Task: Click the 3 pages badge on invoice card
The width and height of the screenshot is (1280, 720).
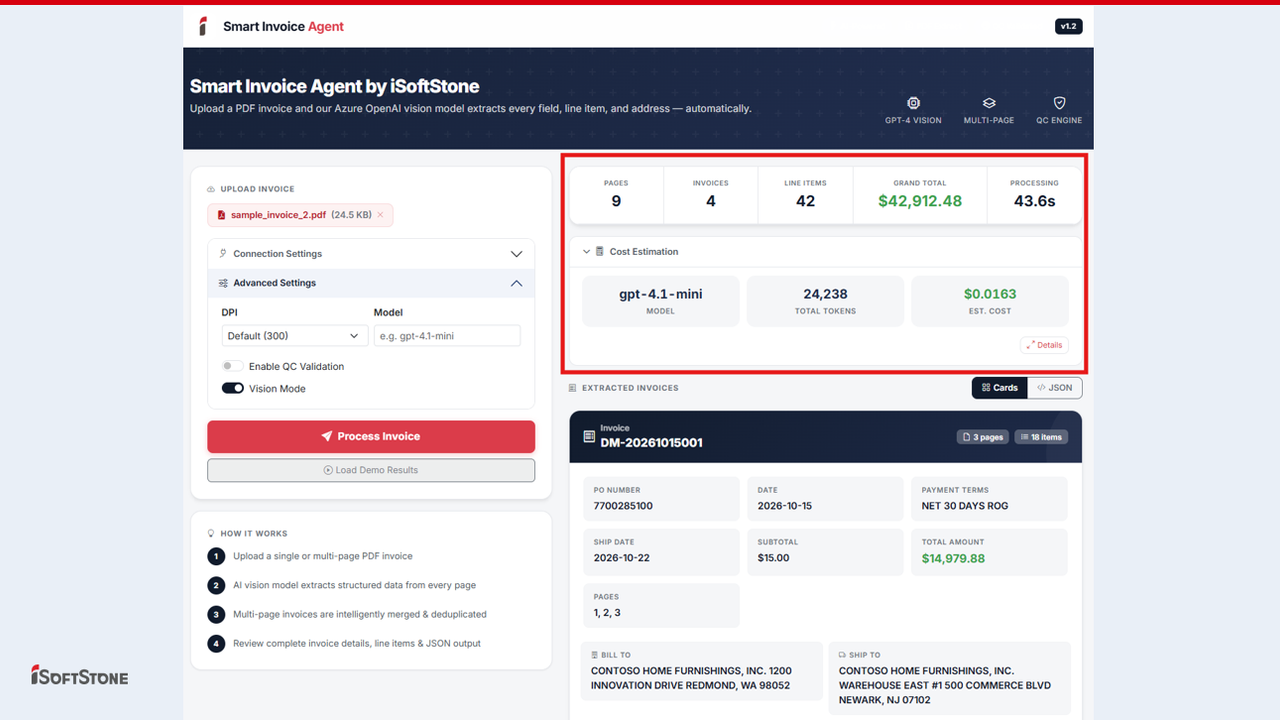Action: click(x=983, y=437)
